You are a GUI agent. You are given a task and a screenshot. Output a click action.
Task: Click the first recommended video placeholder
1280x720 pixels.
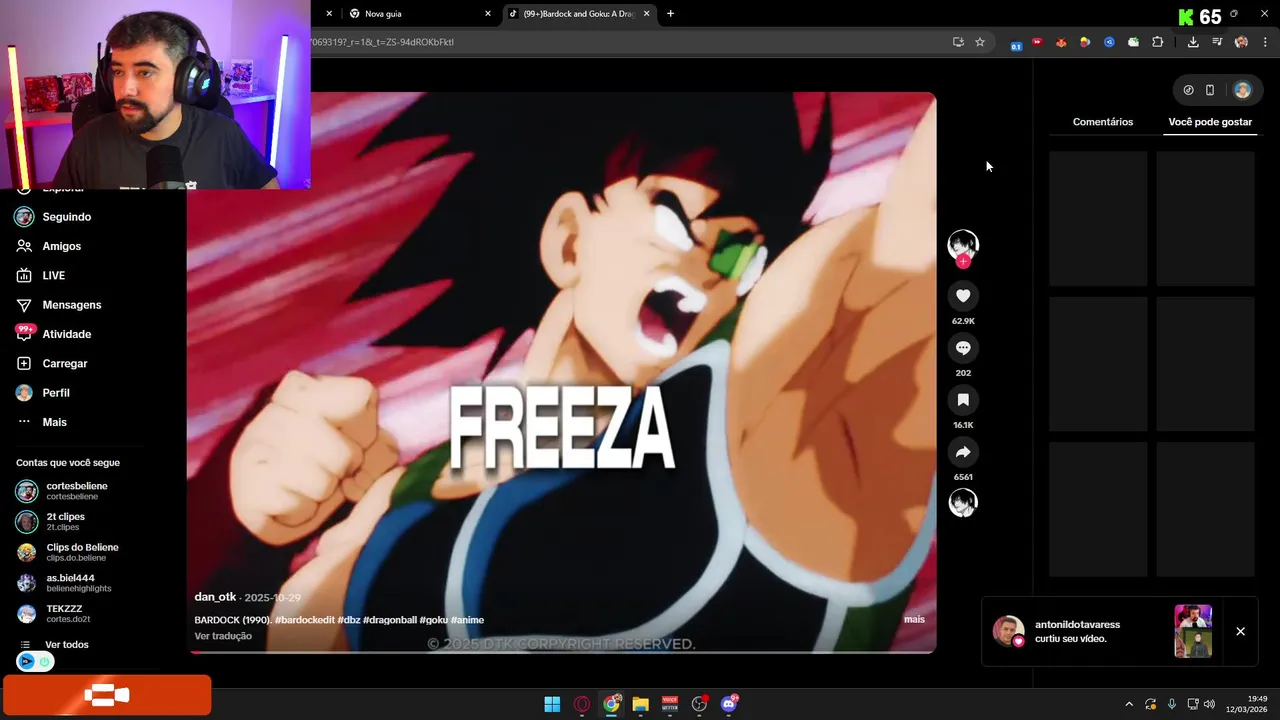point(1098,219)
